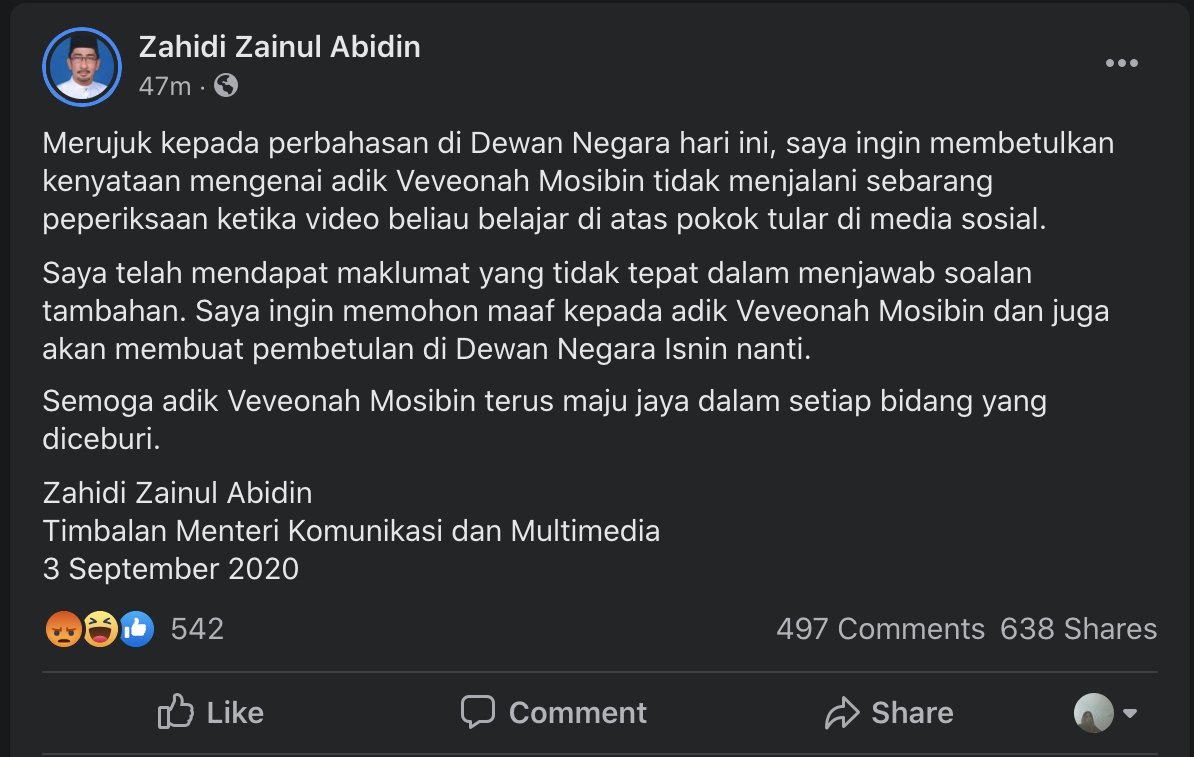
Task: View the 638 Shares list
Action: click(x=1078, y=629)
